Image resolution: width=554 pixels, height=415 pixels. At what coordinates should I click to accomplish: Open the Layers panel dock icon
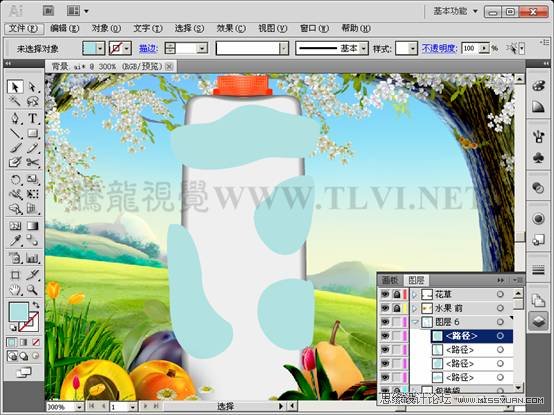pyautogui.click(x=538, y=321)
